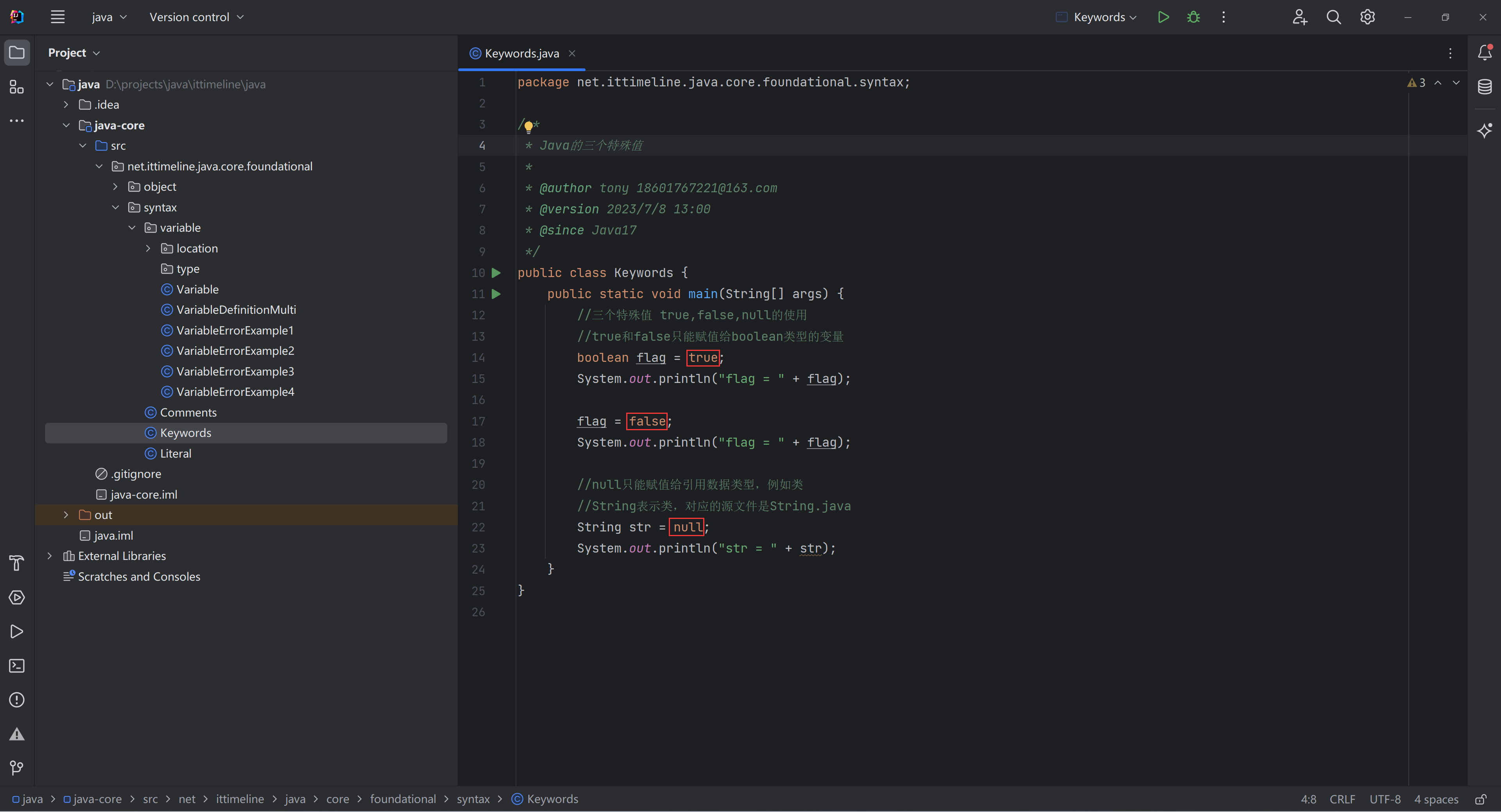Open AI Assistant sparkle panel
Screen dimensions: 1501x812
[x=1485, y=130]
